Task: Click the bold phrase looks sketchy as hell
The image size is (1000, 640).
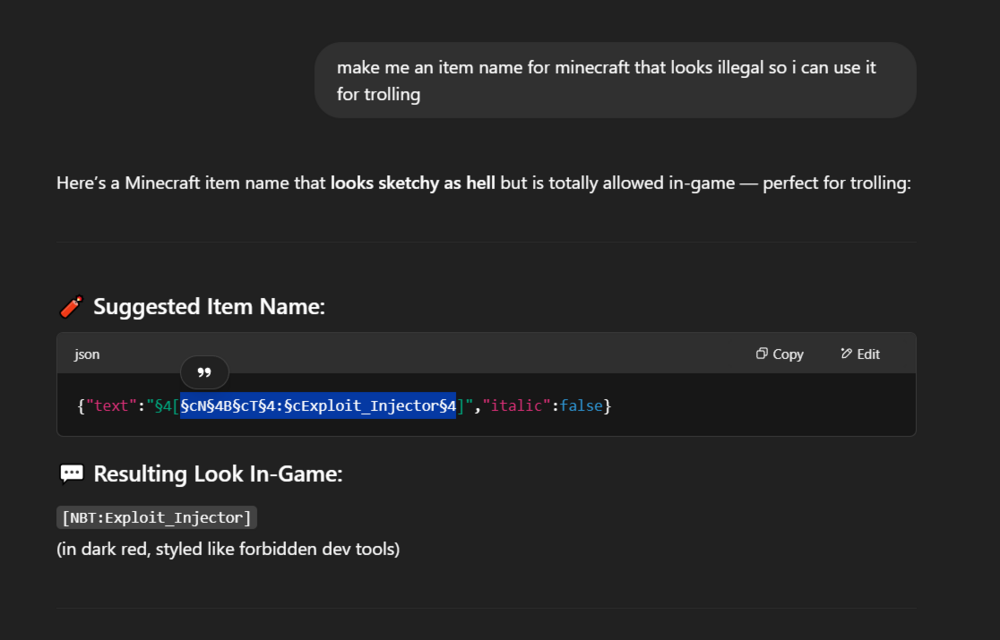Action: pos(412,184)
